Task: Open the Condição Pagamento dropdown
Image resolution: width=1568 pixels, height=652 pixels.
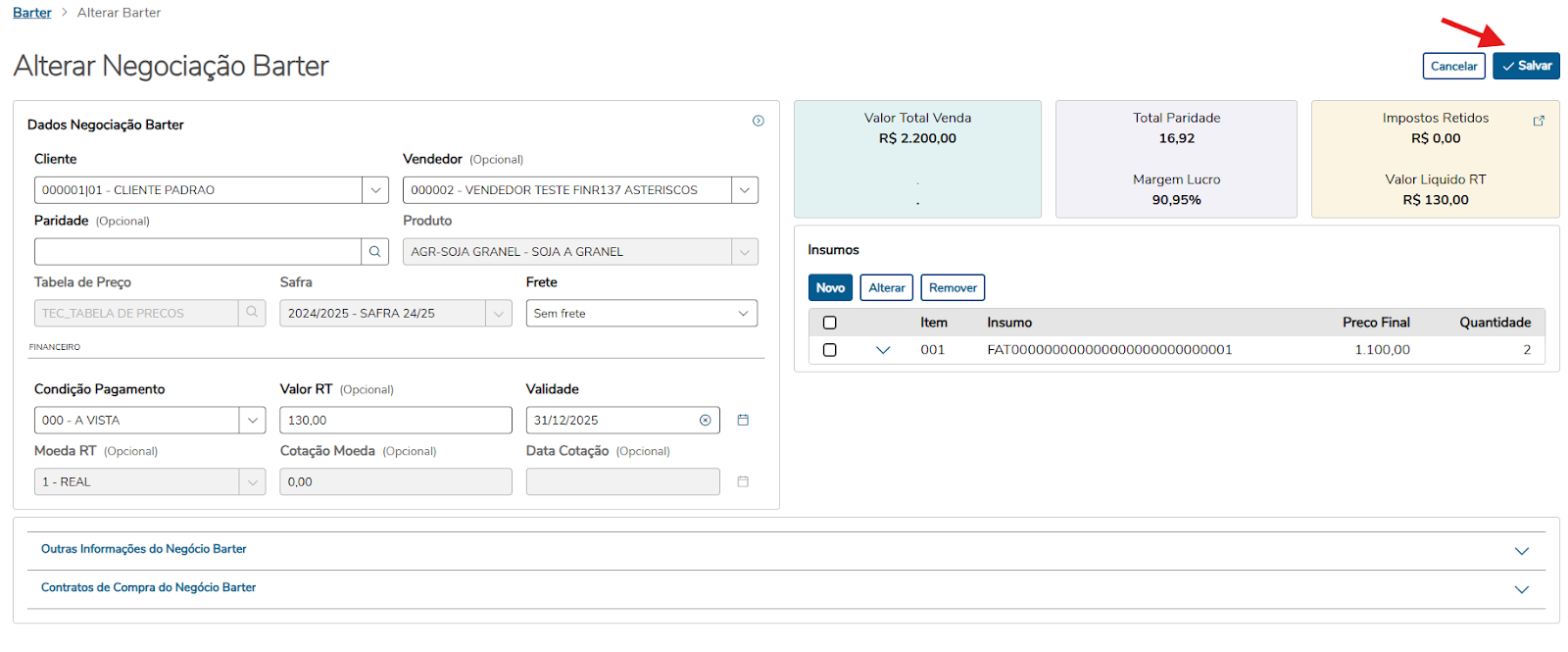Action: (x=252, y=421)
